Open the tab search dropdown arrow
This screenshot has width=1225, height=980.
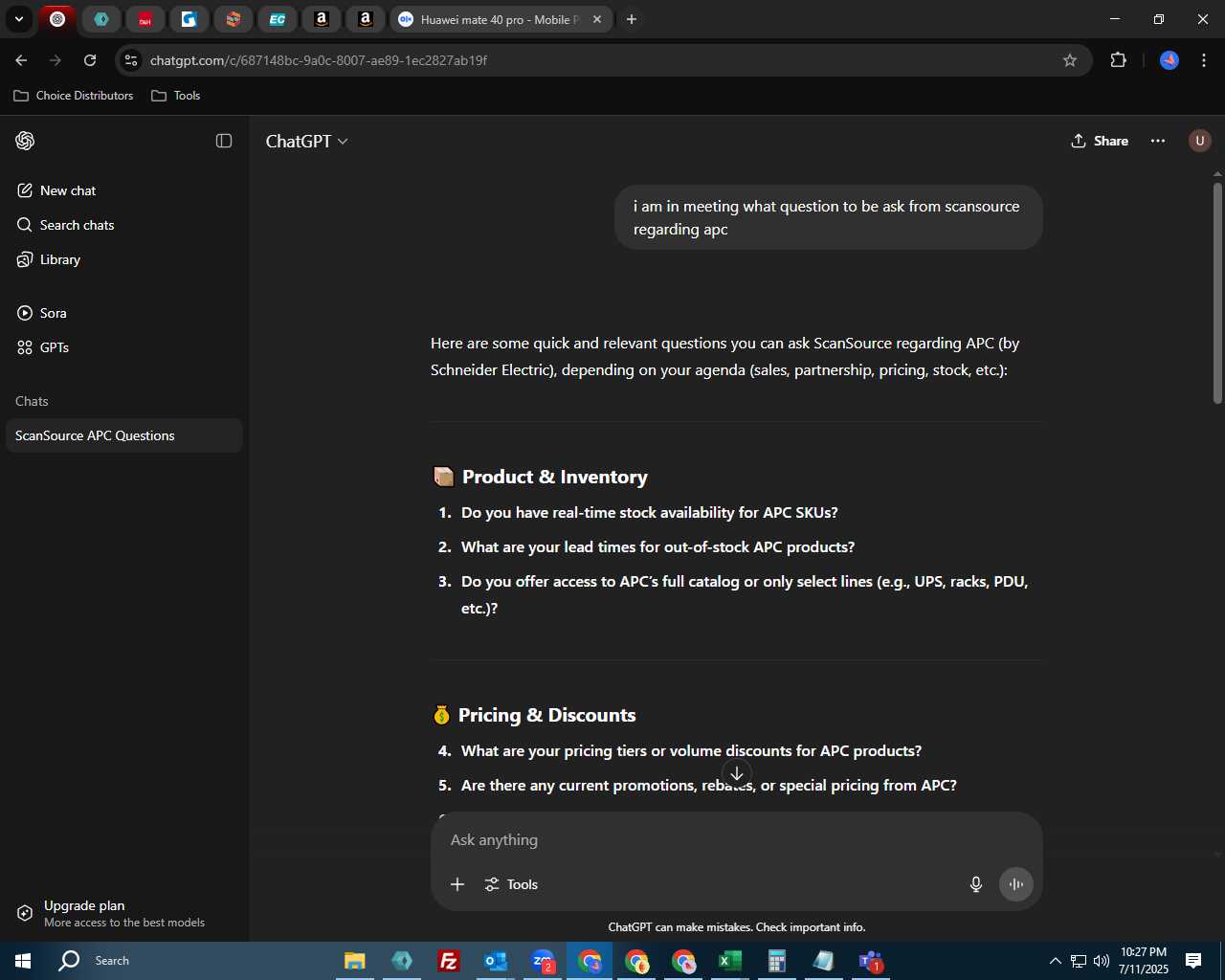click(x=19, y=19)
